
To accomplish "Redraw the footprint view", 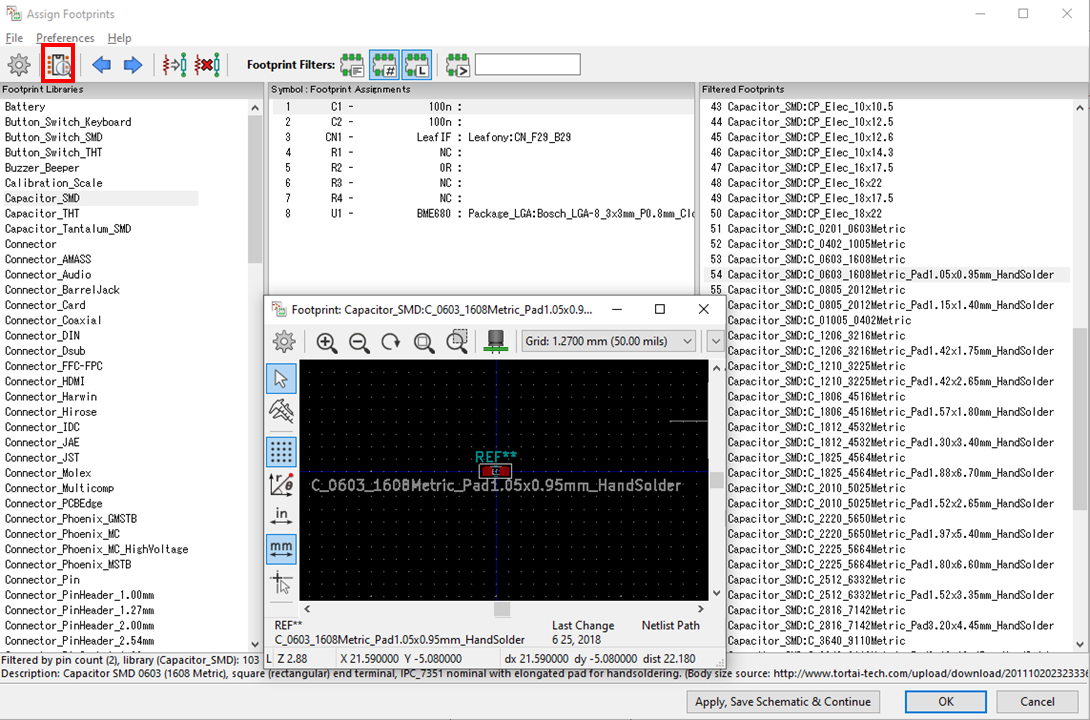I will click(x=391, y=342).
